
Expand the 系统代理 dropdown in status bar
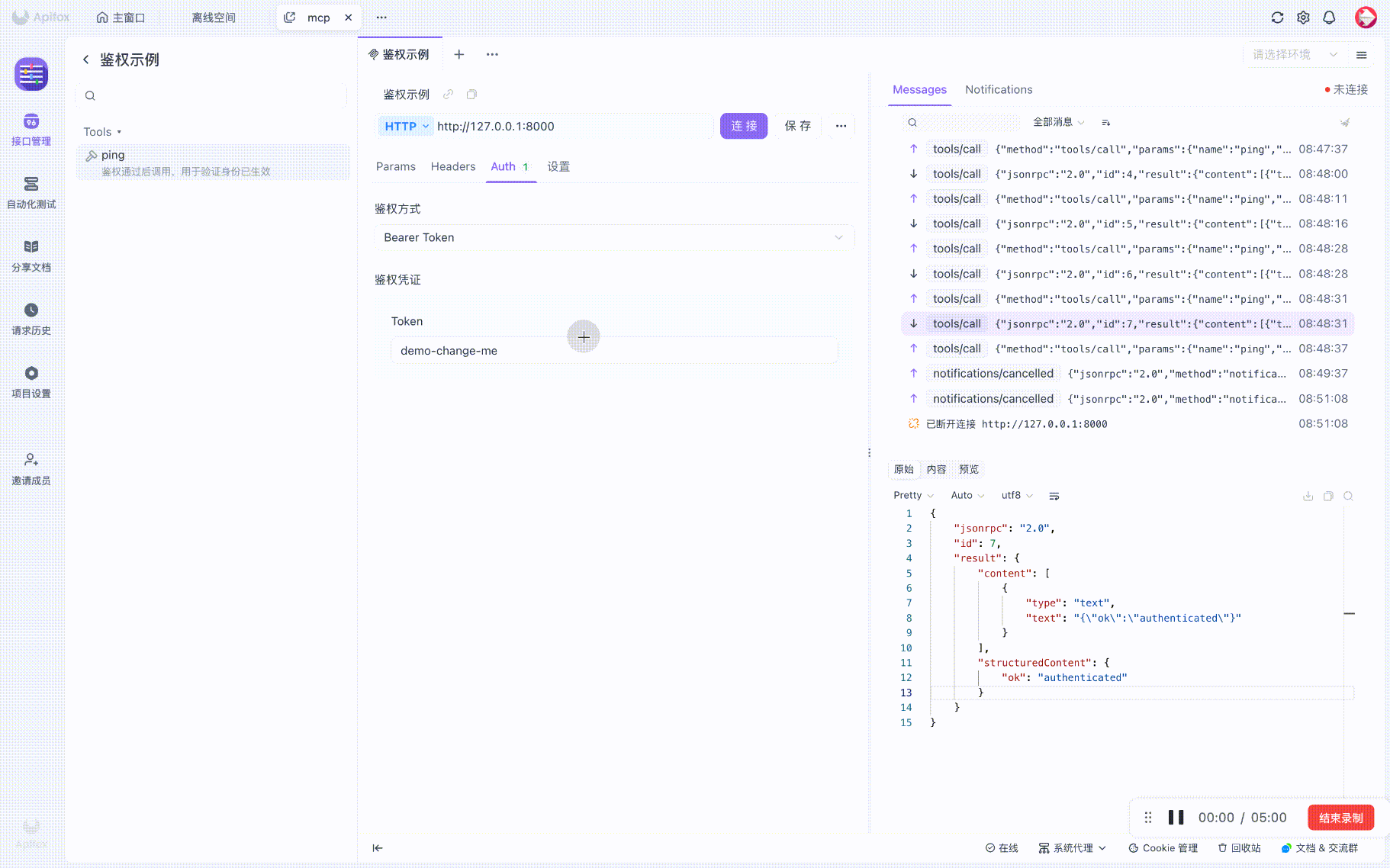coord(1073,848)
